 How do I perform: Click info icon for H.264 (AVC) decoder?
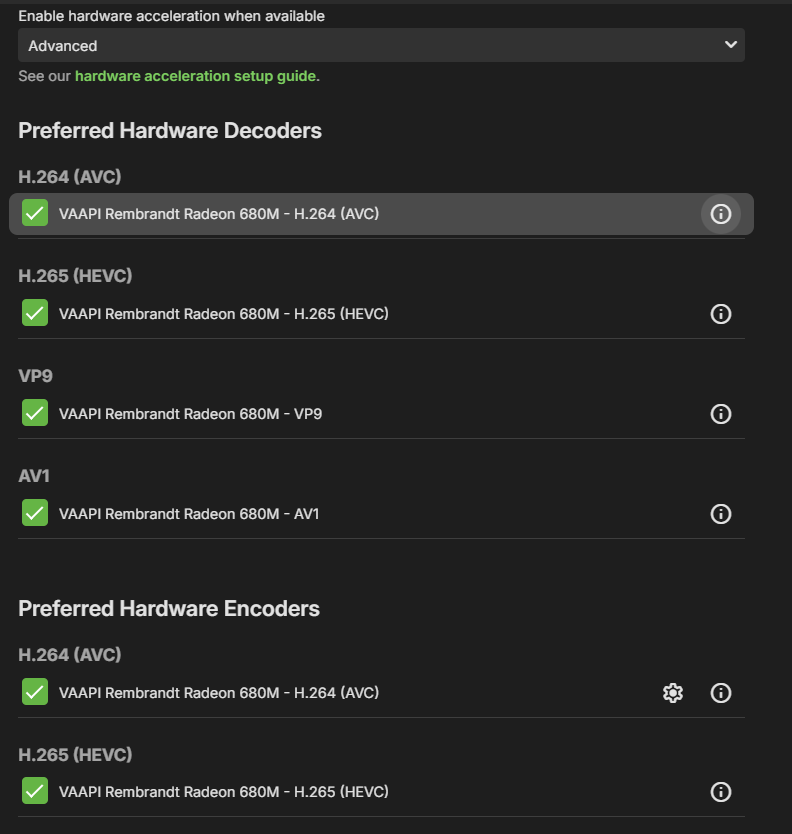tap(720, 214)
